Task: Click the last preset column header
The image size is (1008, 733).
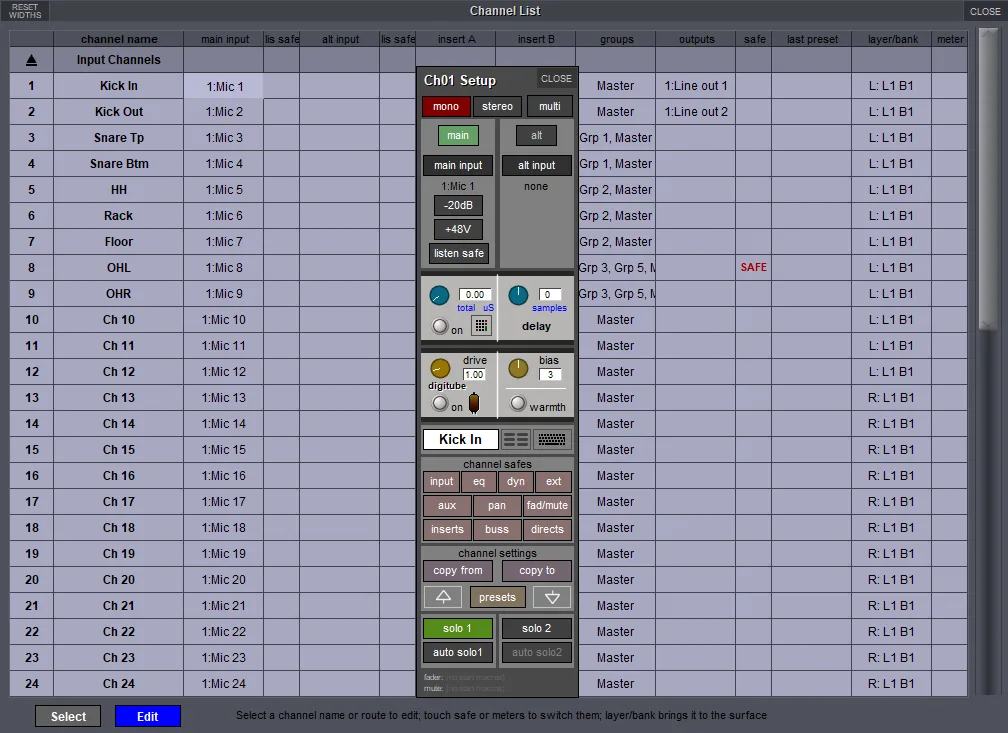Action: 812,39
